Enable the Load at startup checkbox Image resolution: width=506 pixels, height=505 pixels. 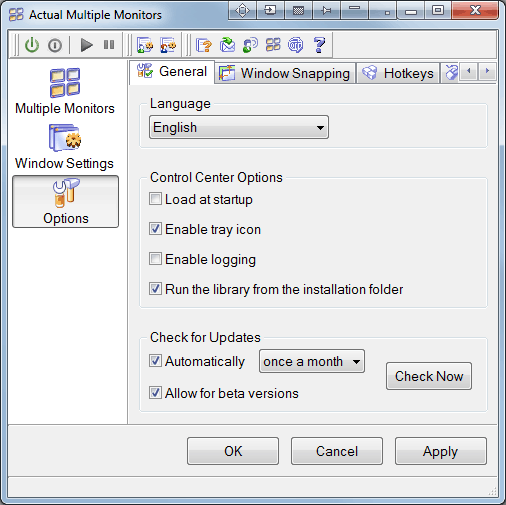click(x=155, y=199)
